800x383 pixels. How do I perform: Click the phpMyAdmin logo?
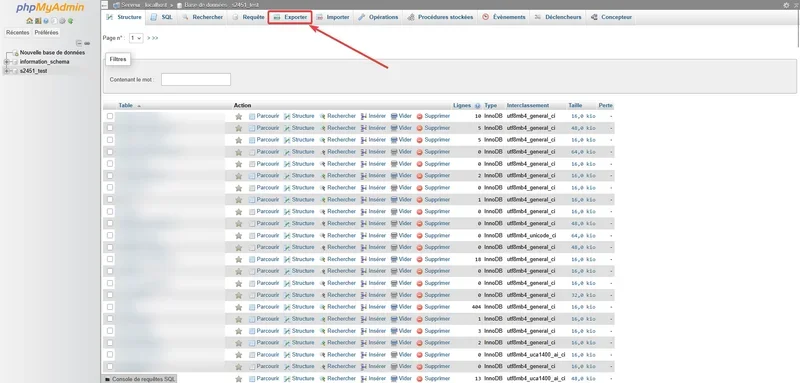click(49, 7)
